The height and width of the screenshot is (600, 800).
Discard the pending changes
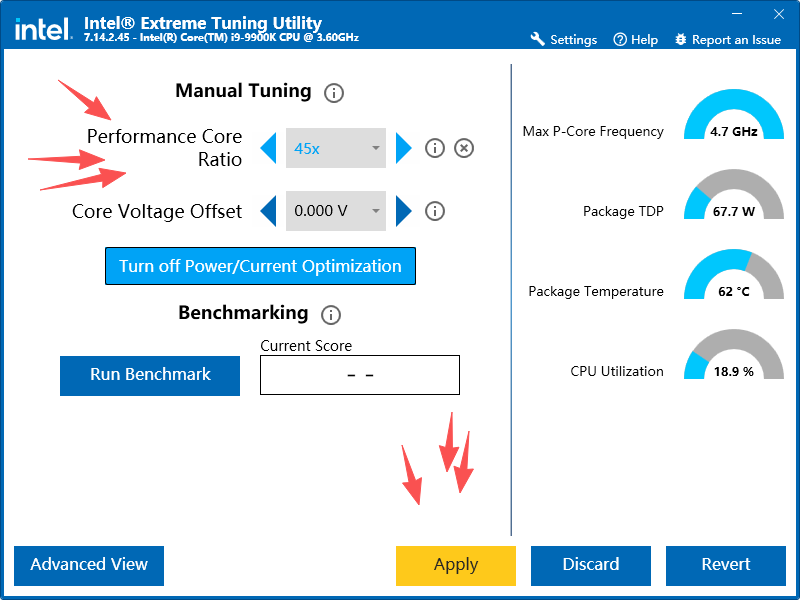[591, 565]
